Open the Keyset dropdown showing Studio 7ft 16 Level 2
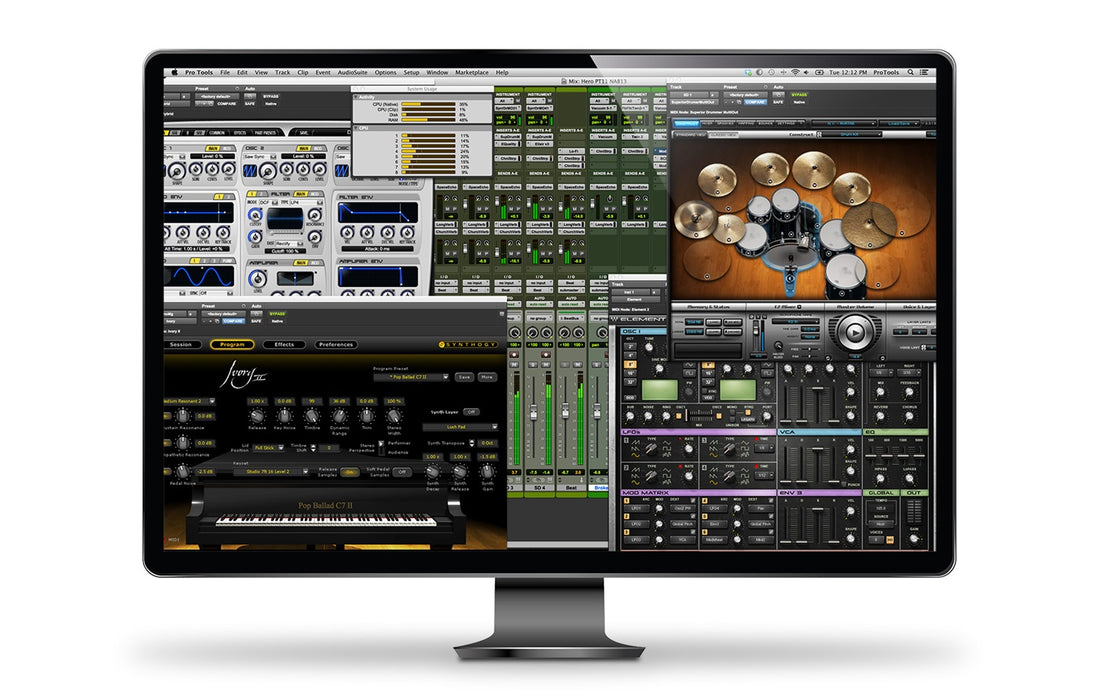1100x699 pixels. pos(270,472)
